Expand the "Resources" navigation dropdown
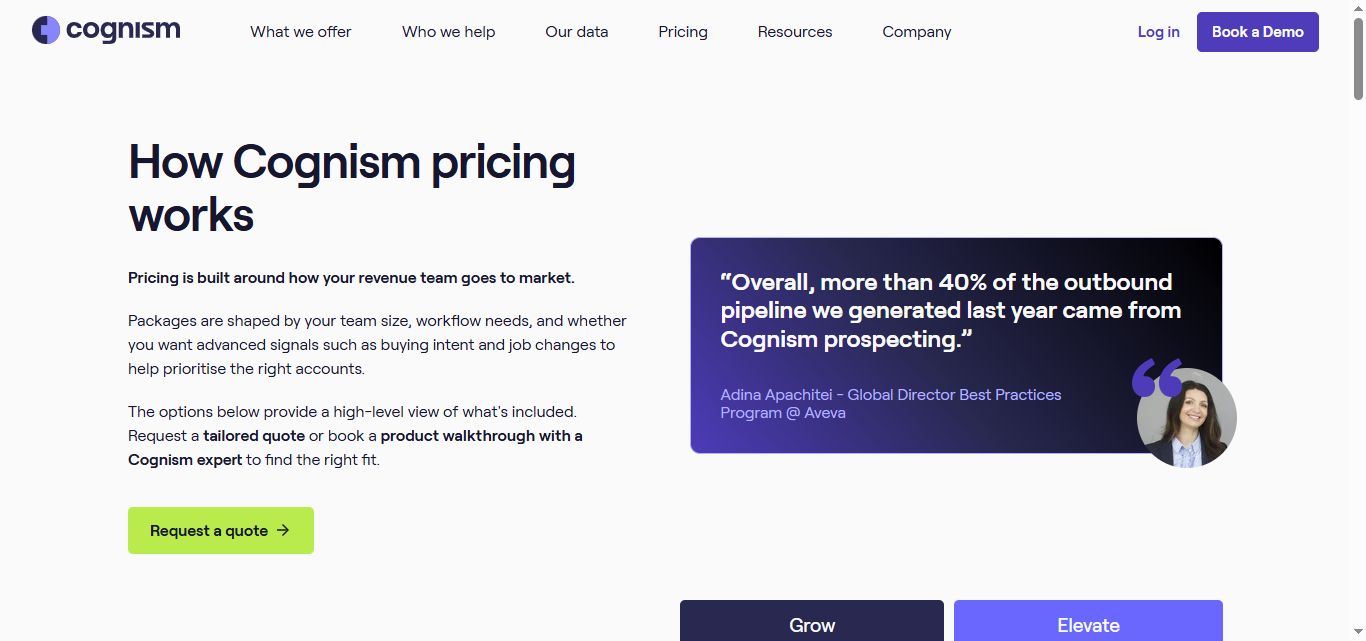 [794, 31]
